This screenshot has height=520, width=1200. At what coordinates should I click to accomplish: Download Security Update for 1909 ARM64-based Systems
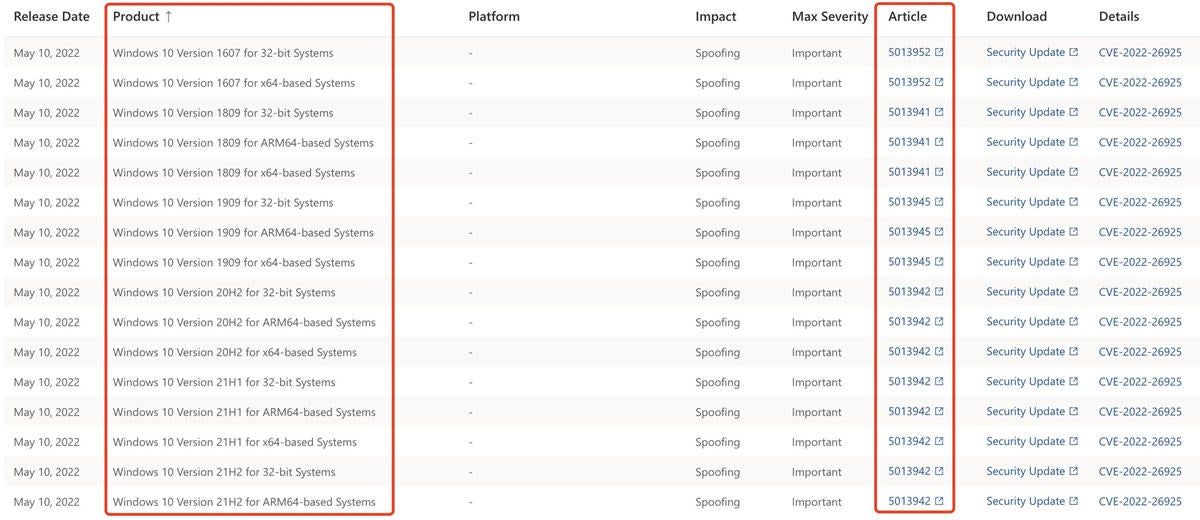coord(1025,232)
